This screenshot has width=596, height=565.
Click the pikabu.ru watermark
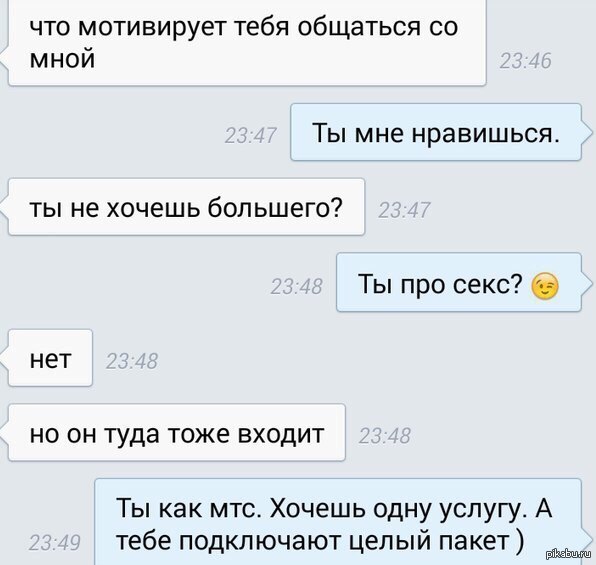click(x=569, y=555)
